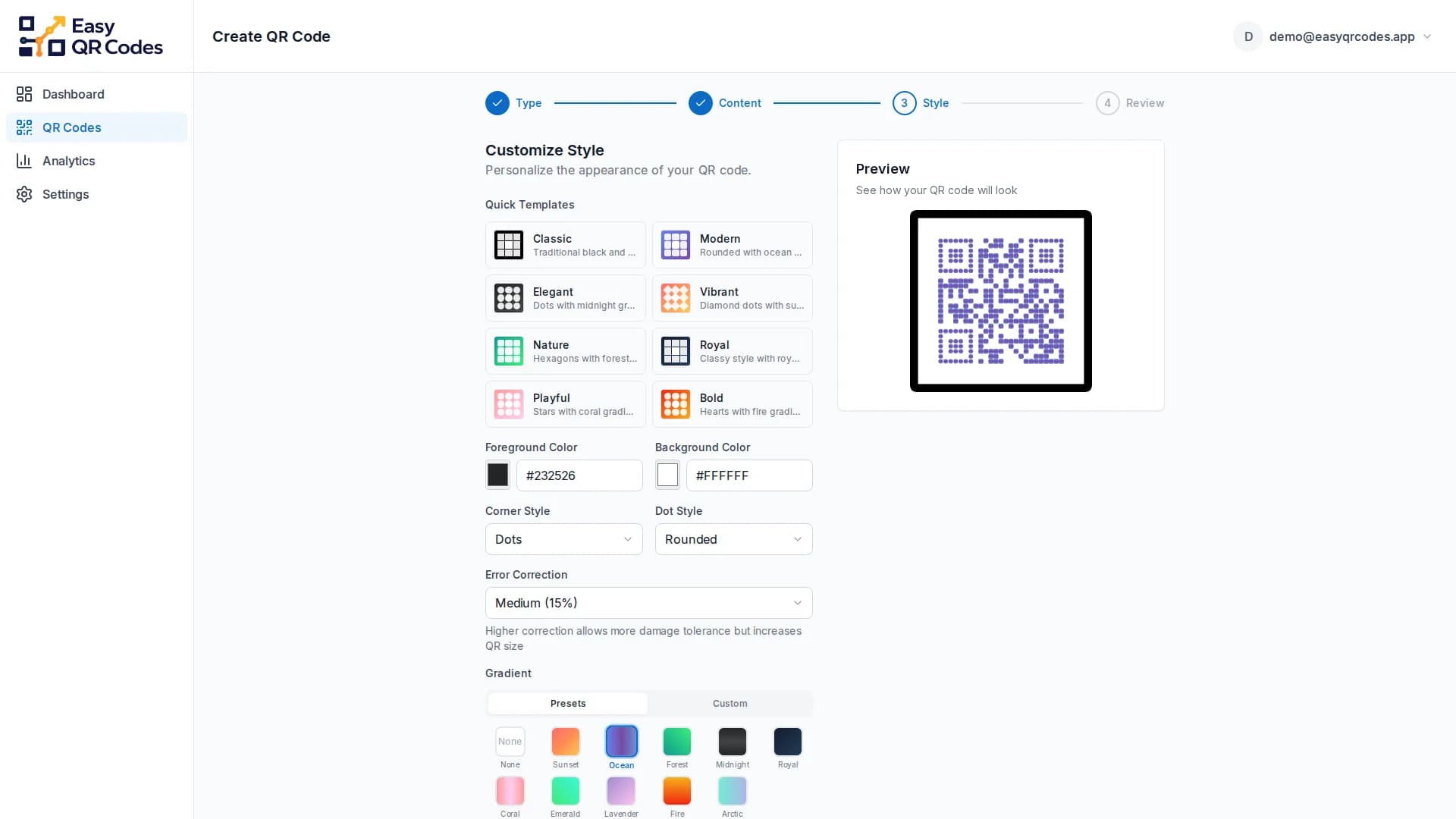Go back to the Type step checkmark
This screenshot has width=1456, height=819.
(497, 103)
